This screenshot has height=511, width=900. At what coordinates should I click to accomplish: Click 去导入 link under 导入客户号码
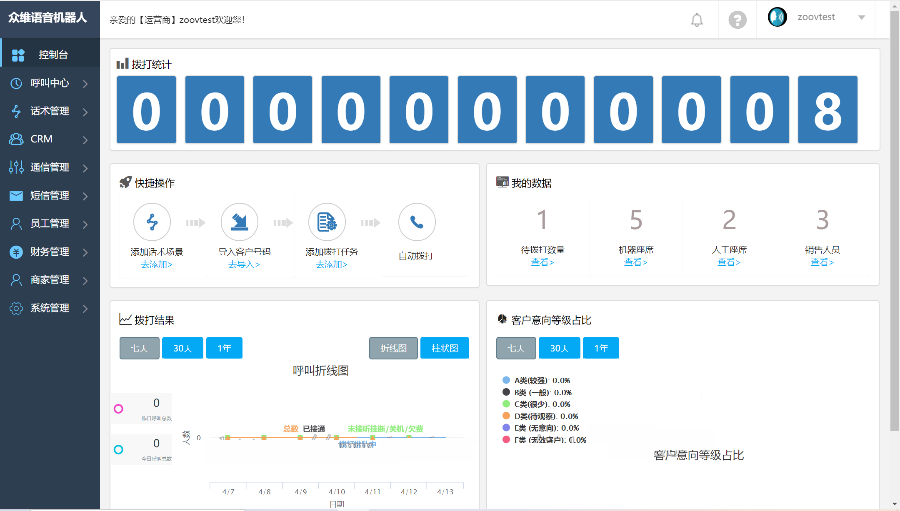pos(243,265)
